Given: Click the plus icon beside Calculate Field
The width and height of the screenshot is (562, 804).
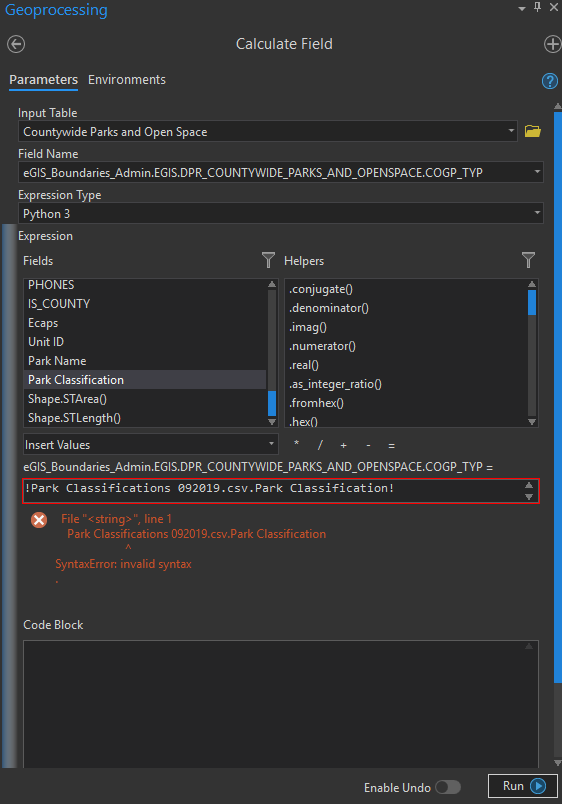Looking at the screenshot, I should point(552,44).
